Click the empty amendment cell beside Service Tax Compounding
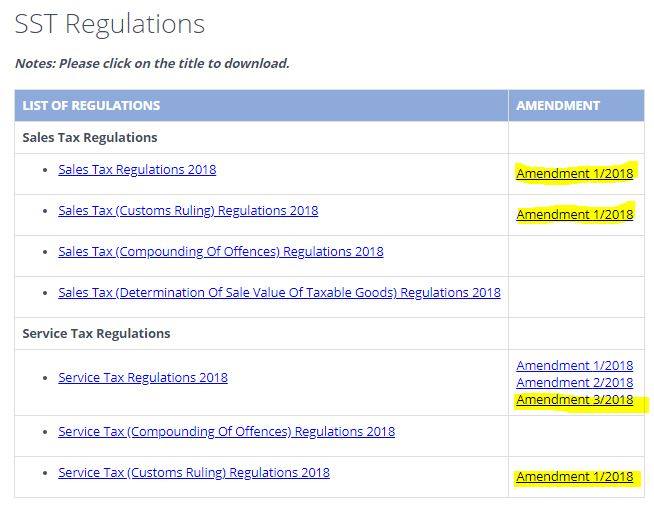654x505 pixels. pyautogui.click(x=576, y=436)
